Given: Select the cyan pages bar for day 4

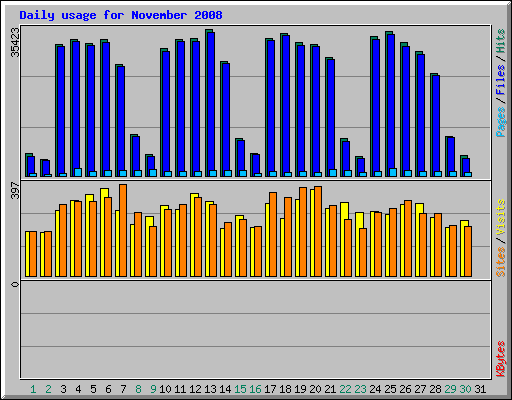Looking at the screenshot, I should [78, 172].
